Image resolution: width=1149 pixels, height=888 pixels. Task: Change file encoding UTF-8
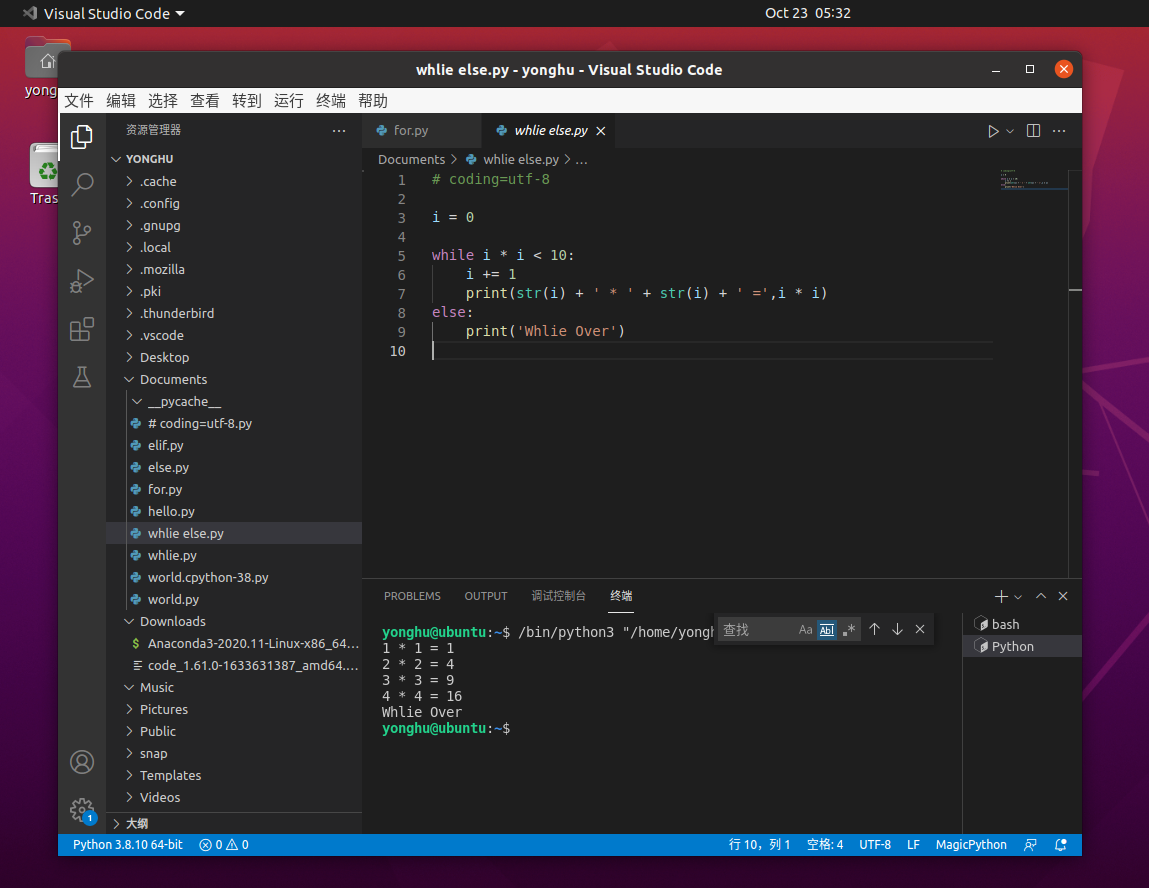(x=875, y=845)
